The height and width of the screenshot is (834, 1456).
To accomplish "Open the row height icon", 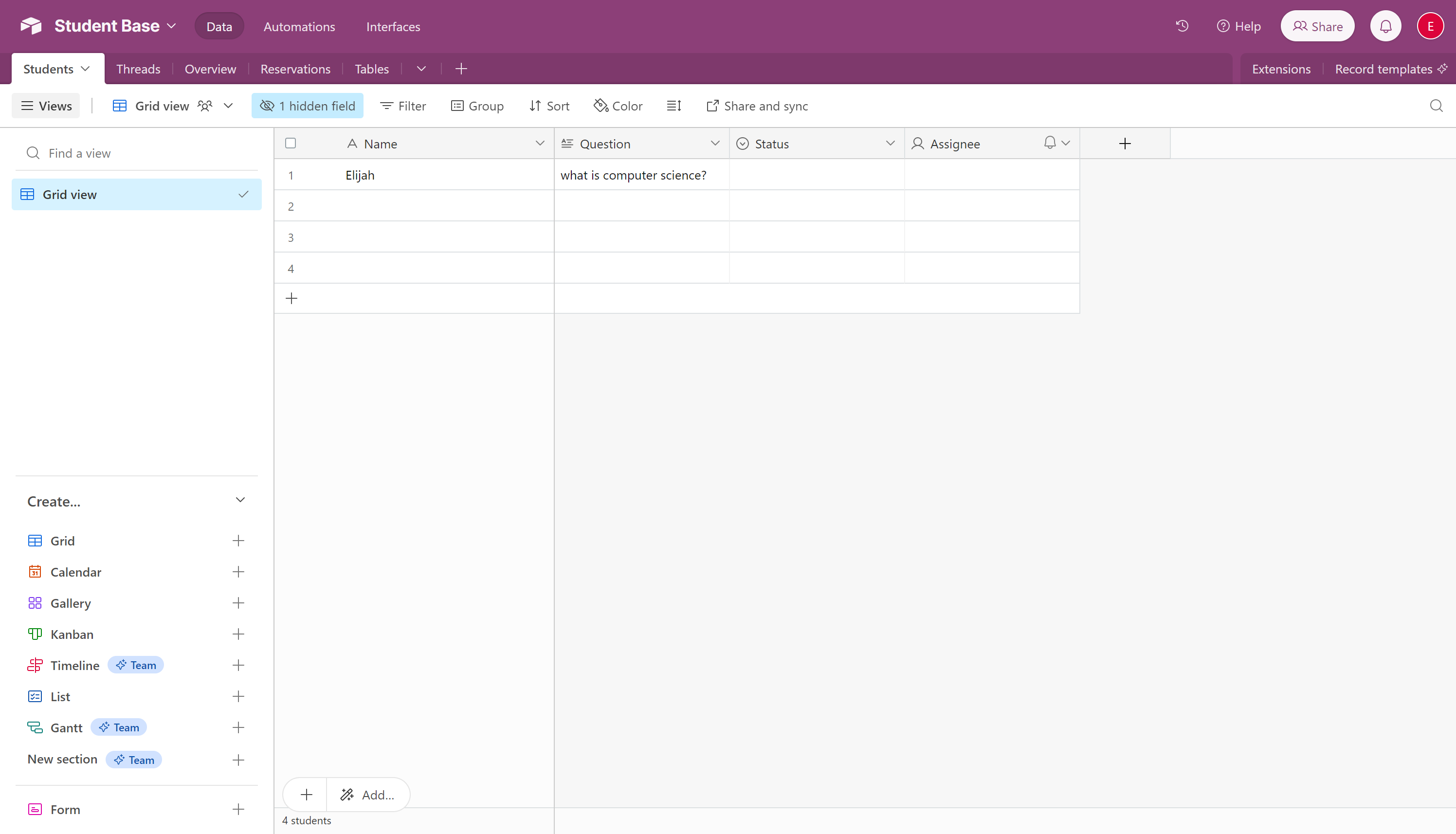I will (x=673, y=106).
